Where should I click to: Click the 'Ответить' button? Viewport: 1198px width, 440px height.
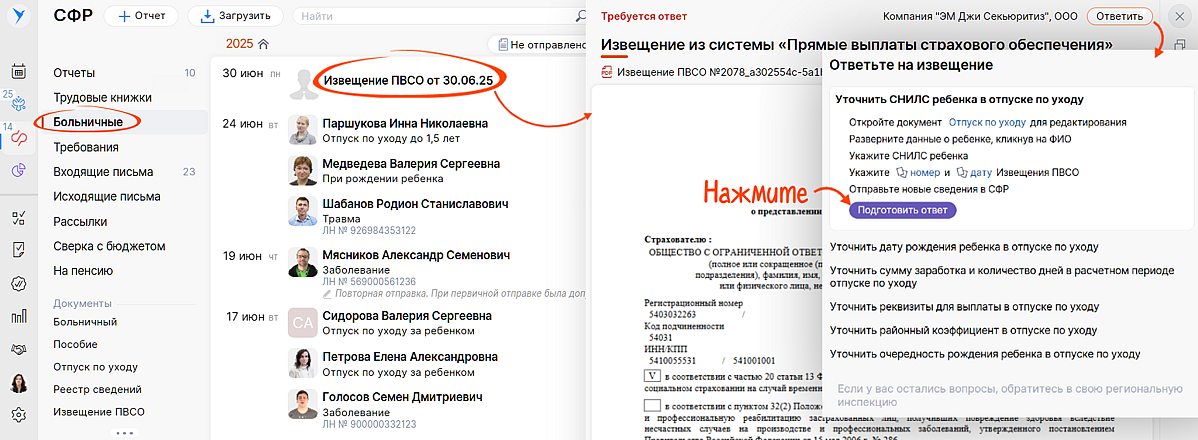pos(1118,17)
